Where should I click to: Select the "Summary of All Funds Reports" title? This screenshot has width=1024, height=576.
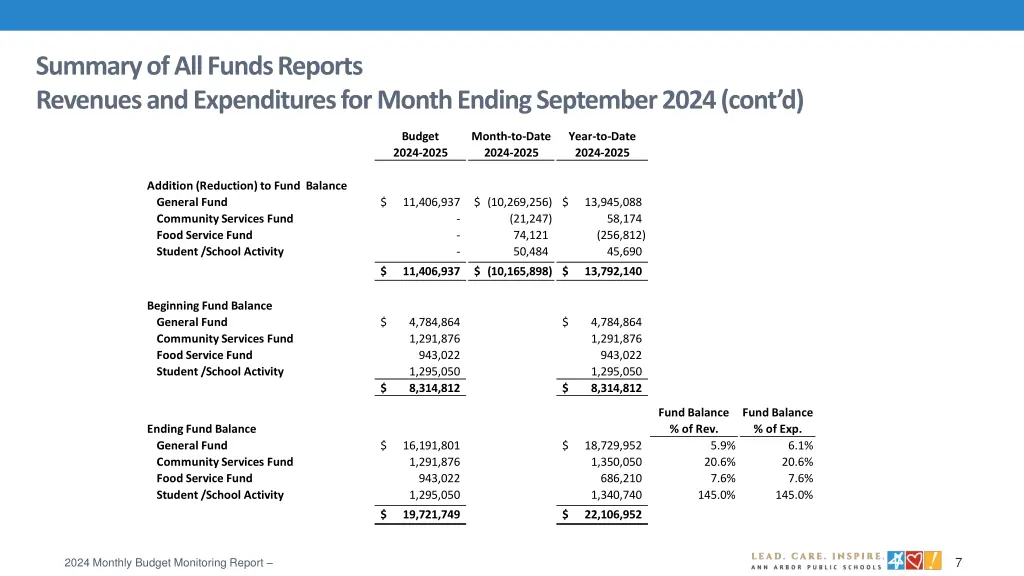[199, 66]
